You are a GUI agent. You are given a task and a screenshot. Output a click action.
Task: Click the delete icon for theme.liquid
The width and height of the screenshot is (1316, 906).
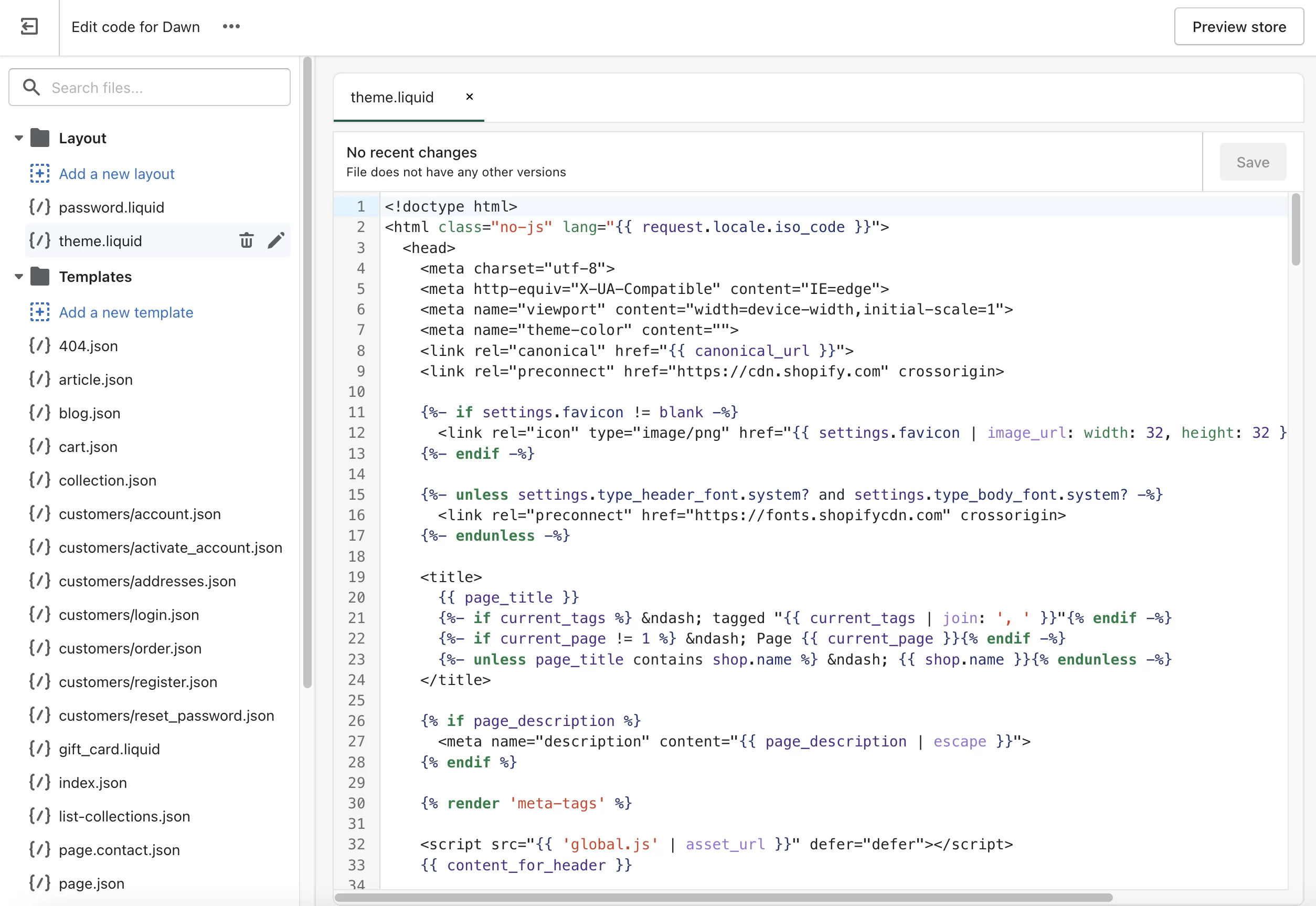click(x=246, y=242)
